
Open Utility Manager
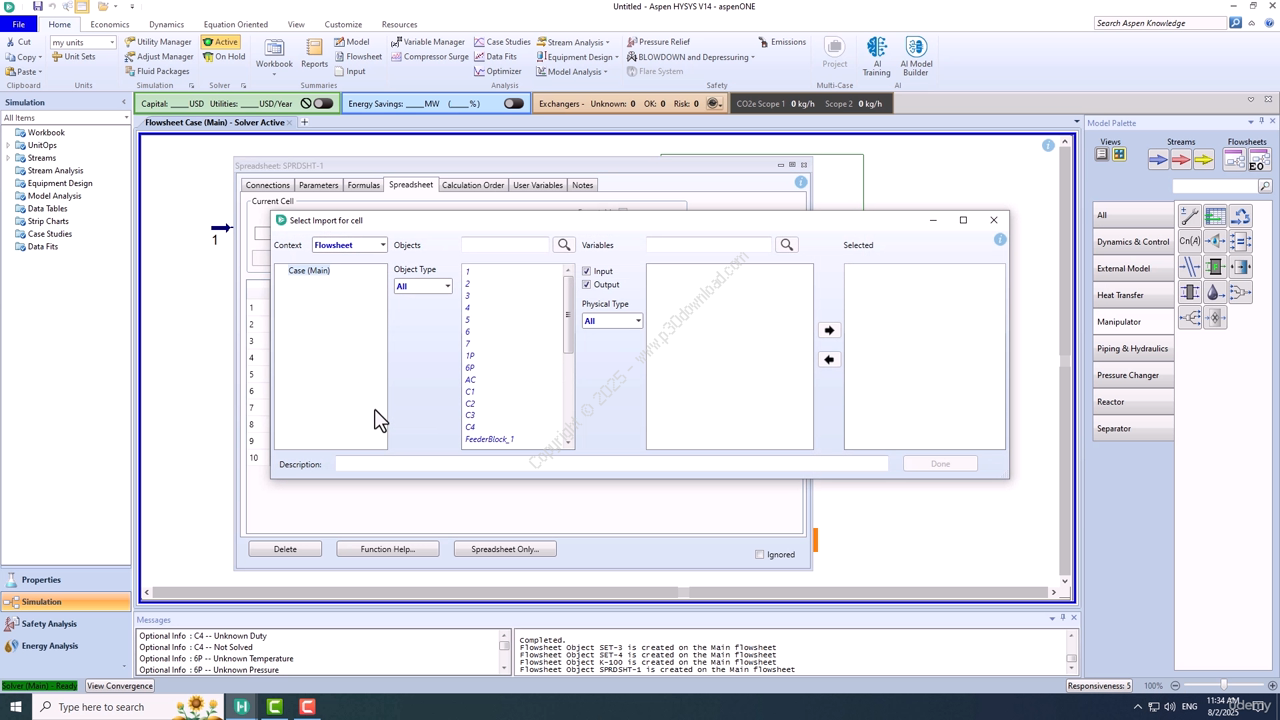tap(158, 42)
